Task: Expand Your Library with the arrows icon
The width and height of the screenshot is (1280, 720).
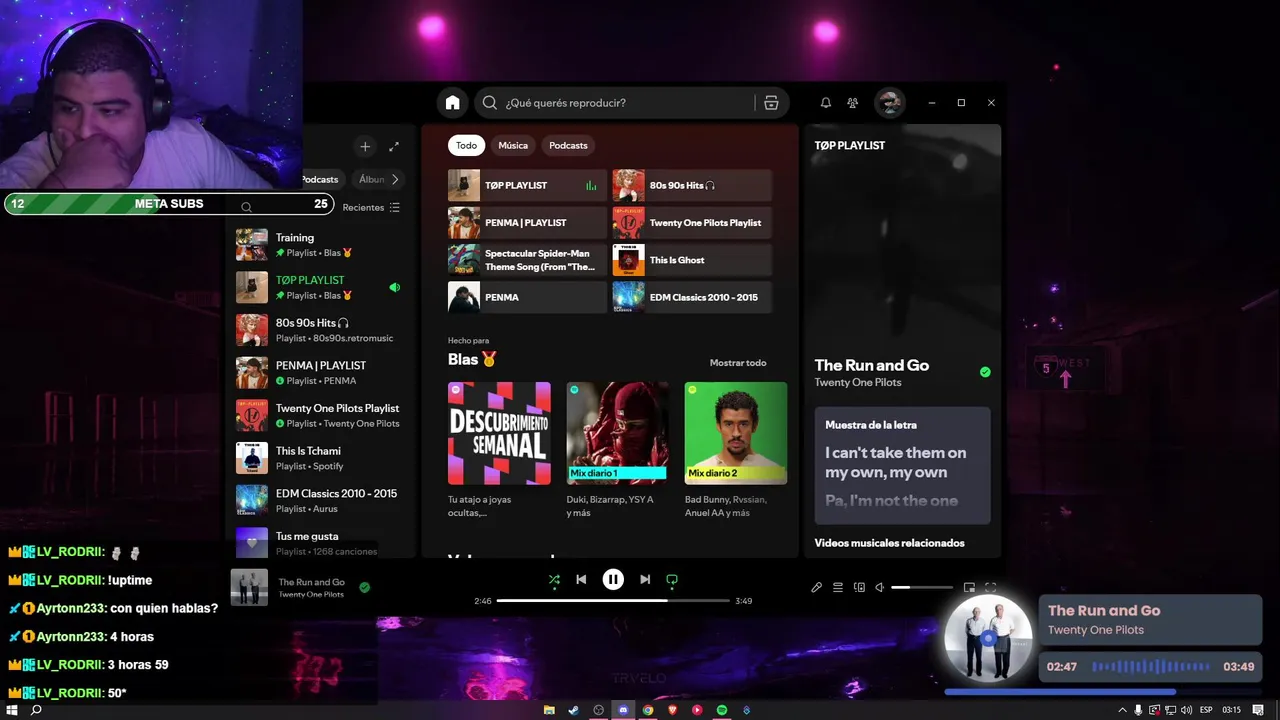Action: click(x=394, y=147)
